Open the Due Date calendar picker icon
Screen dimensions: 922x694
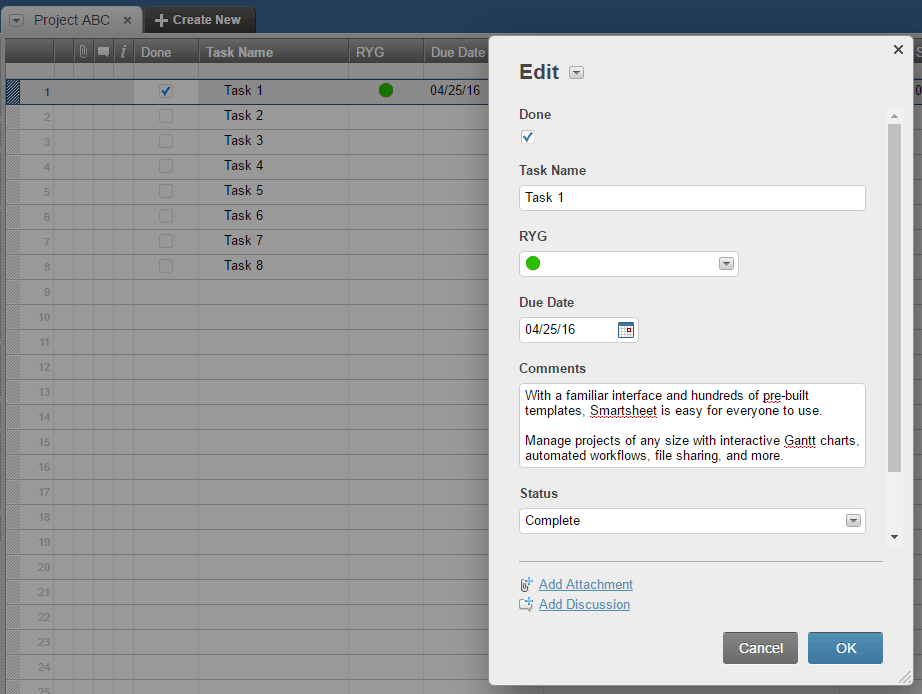click(x=626, y=330)
